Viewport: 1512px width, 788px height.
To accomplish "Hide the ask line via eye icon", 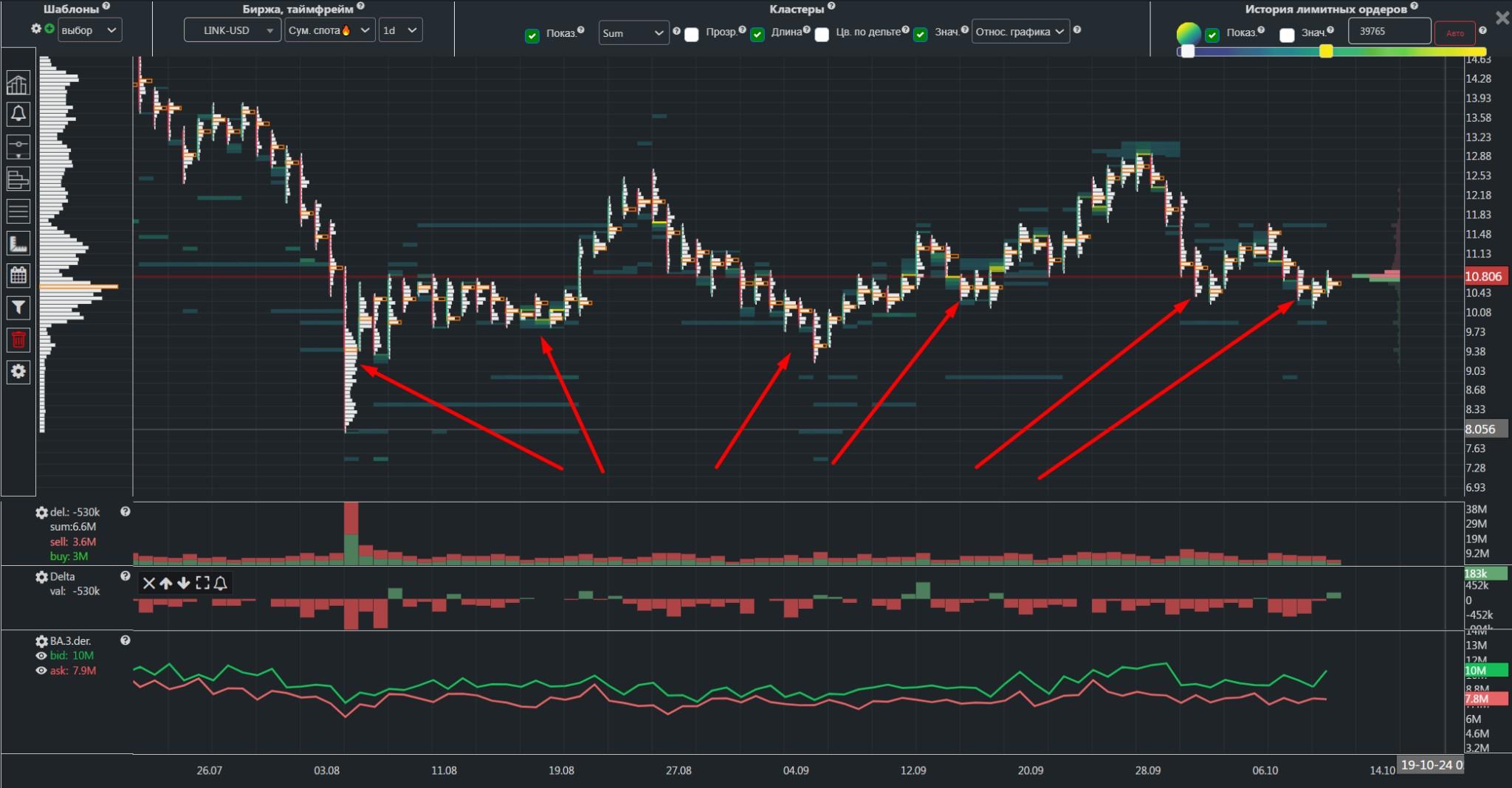I will coord(41,671).
